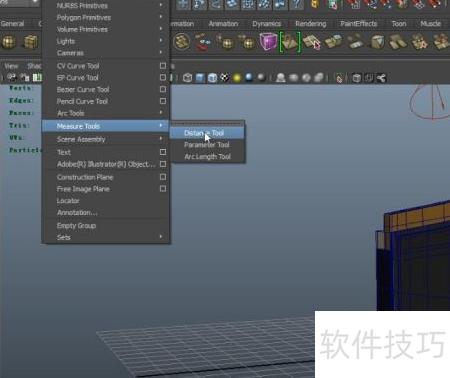The image size is (450, 378).
Task: Toggle textured checker display icon
Action: point(225,78)
